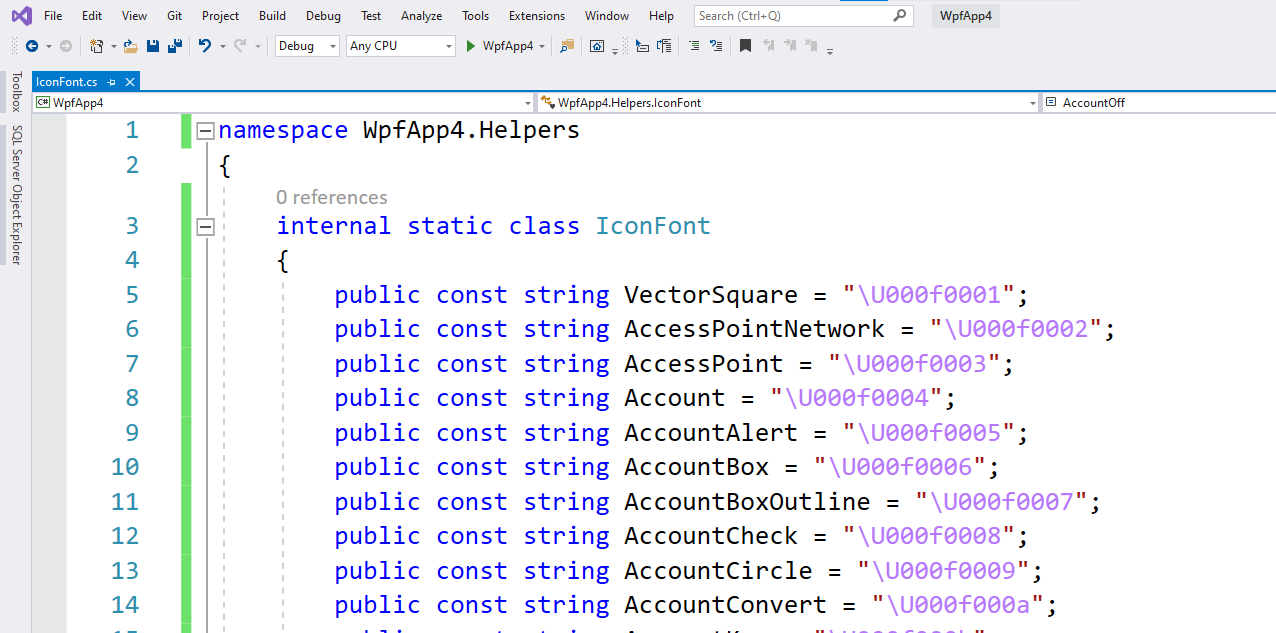1276x633 pixels.
Task: Click the '0 references' CodeLens link
Action: [332, 197]
